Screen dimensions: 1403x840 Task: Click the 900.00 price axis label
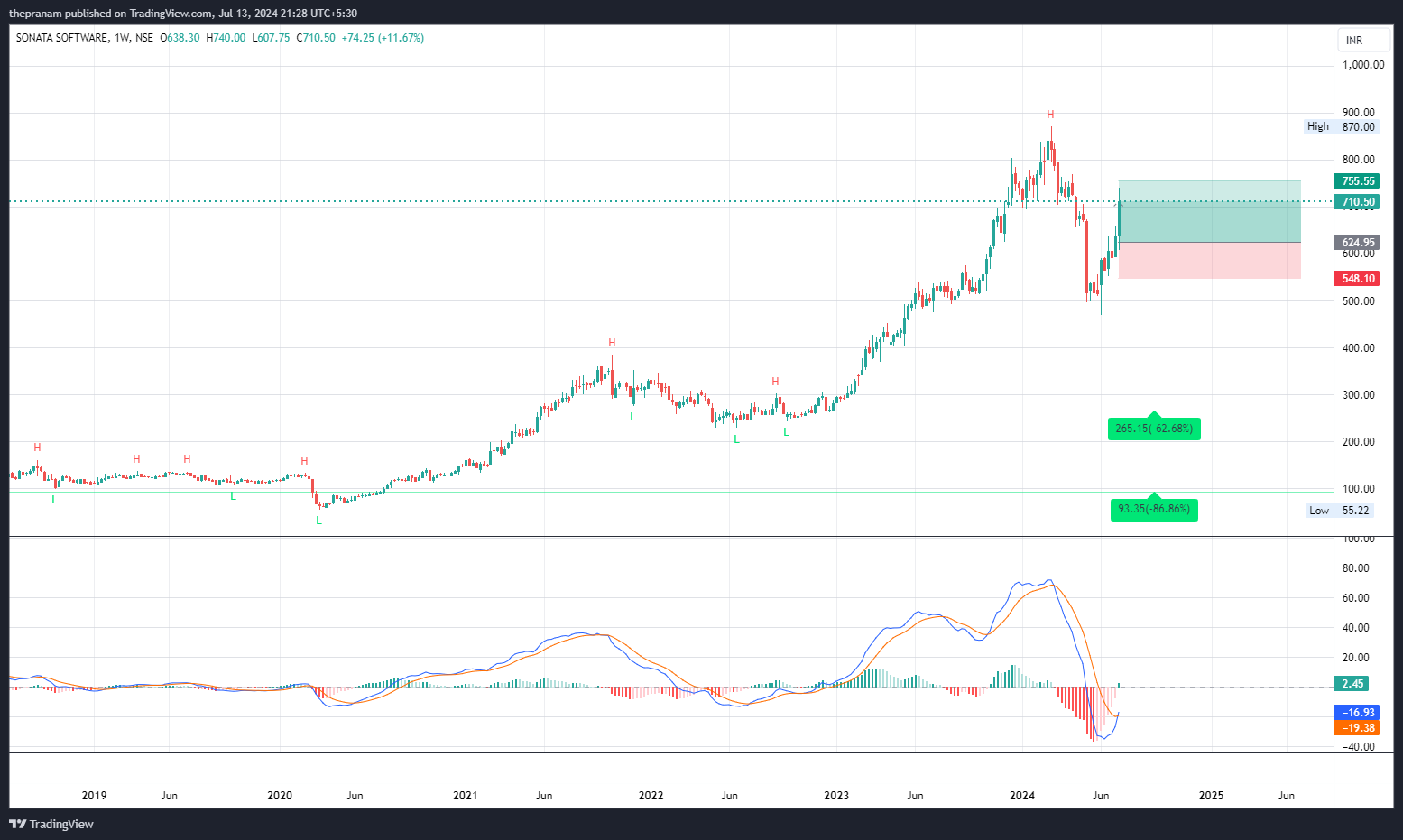[1359, 114]
